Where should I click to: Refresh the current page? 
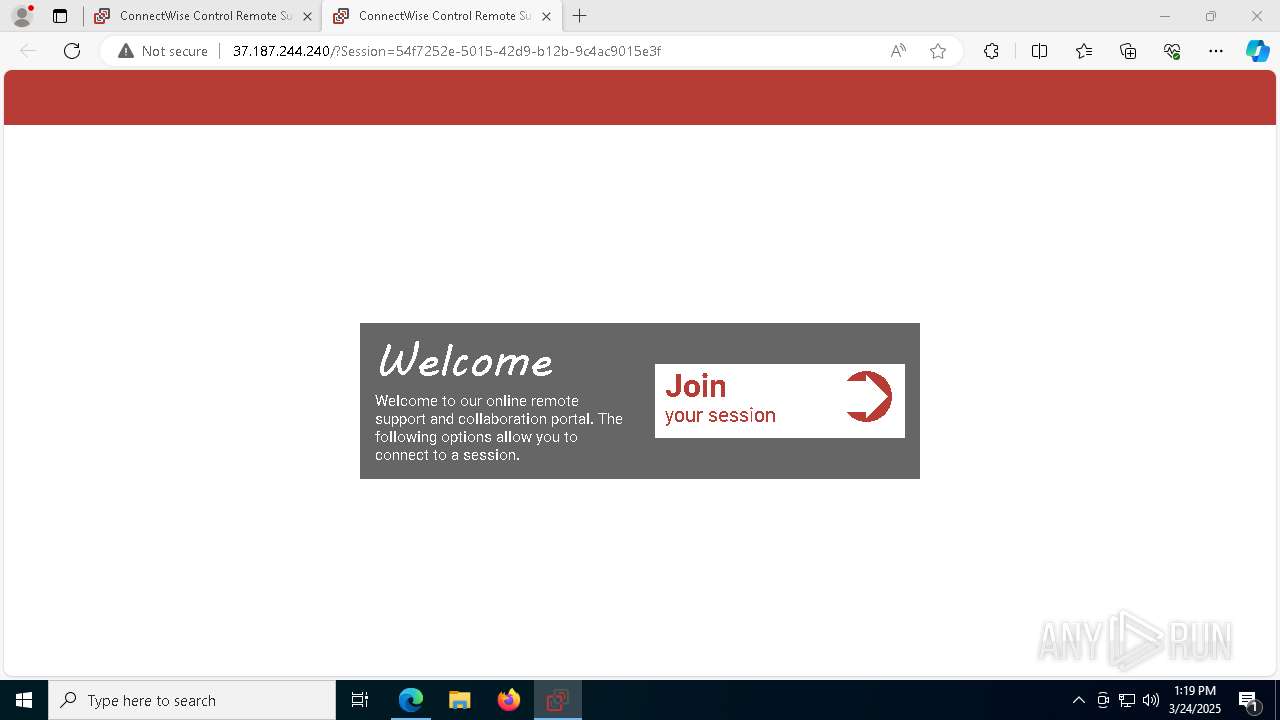[x=72, y=51]
